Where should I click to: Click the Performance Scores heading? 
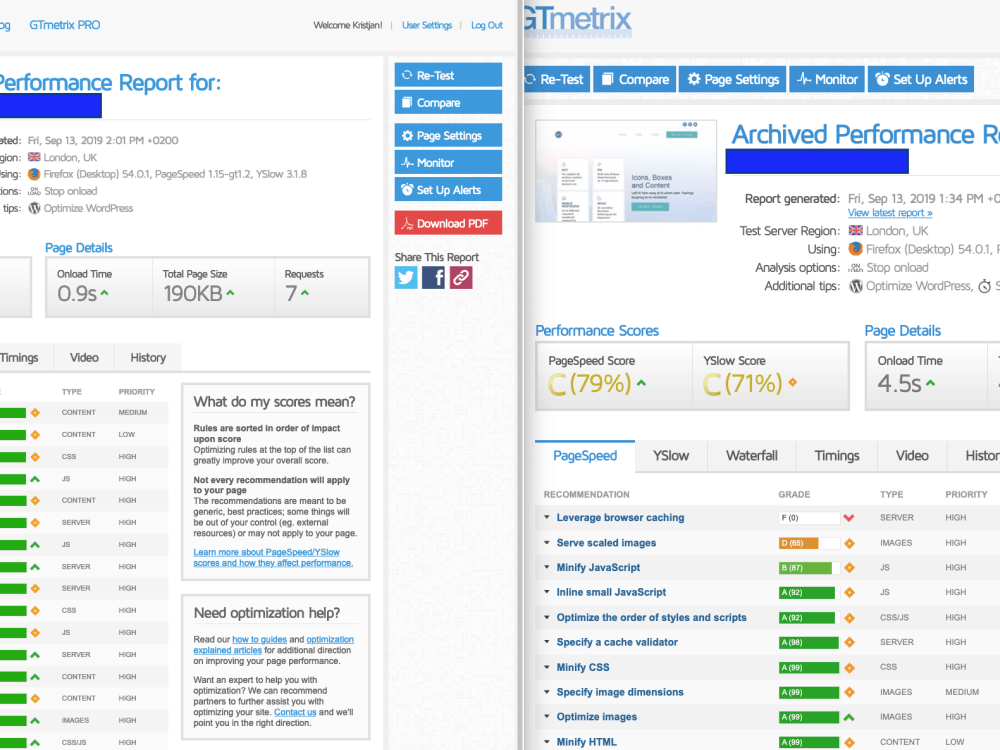[597, 330]
